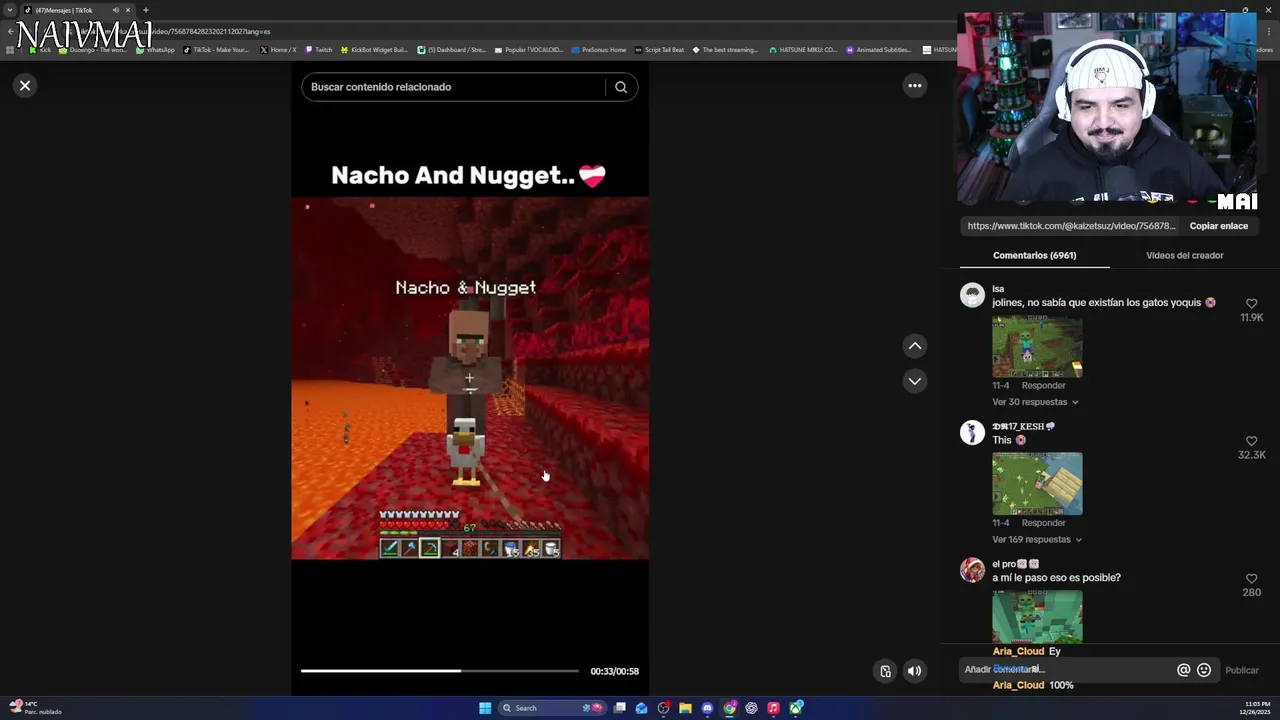This screenshot has width=1280, height=720.
Task: Open KESH commenter's profile avatar
Action: click(x=972, y=432)
